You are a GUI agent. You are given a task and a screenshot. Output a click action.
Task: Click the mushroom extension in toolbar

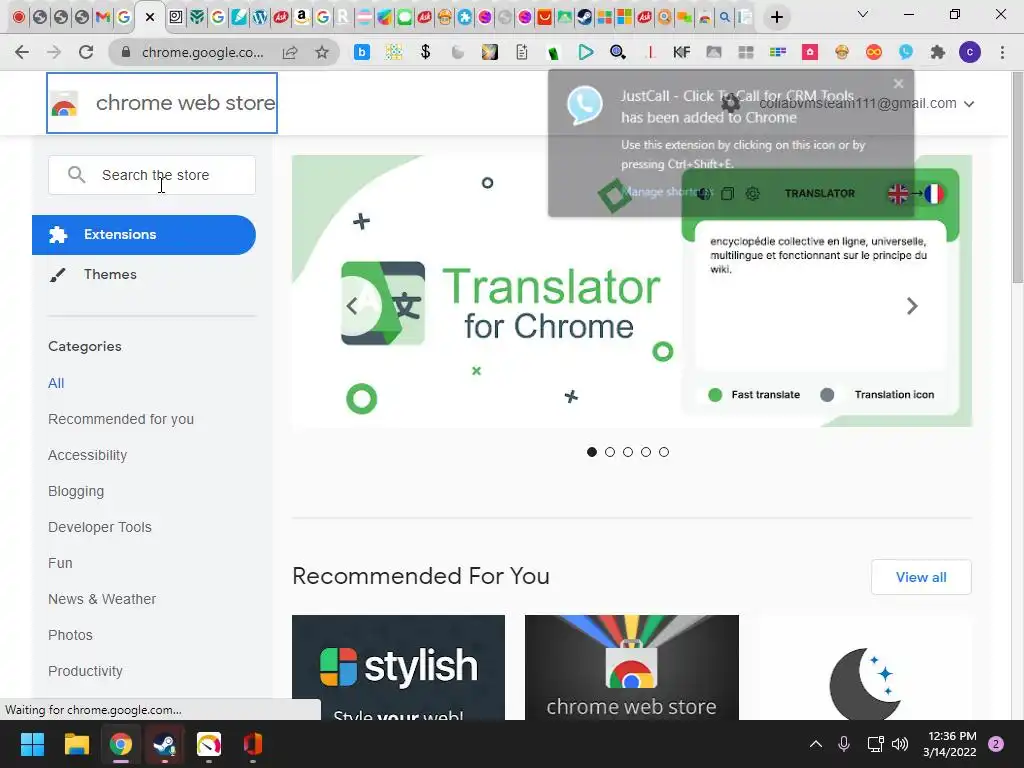pos(842,52)
